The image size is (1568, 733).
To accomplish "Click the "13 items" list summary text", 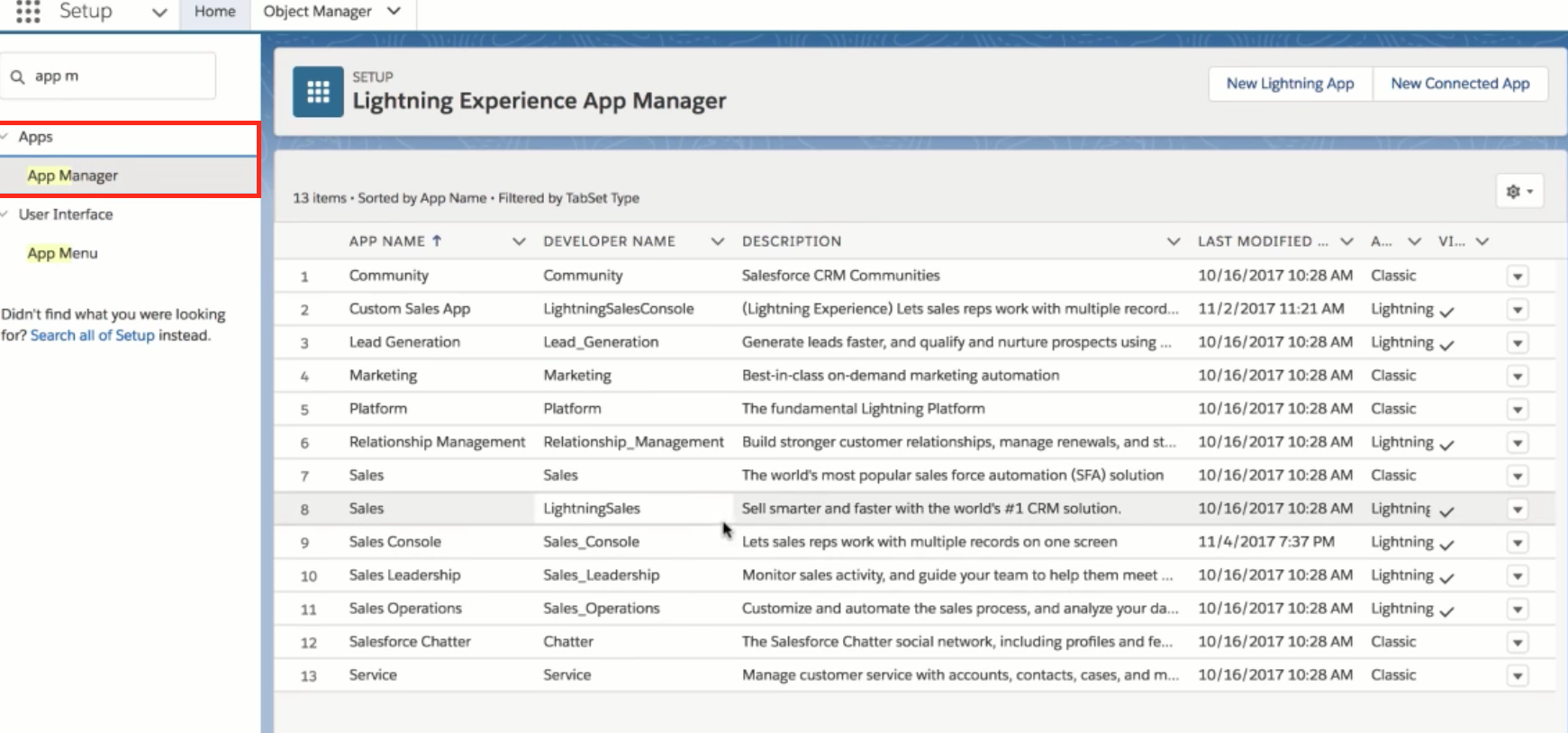I will 319,198.
